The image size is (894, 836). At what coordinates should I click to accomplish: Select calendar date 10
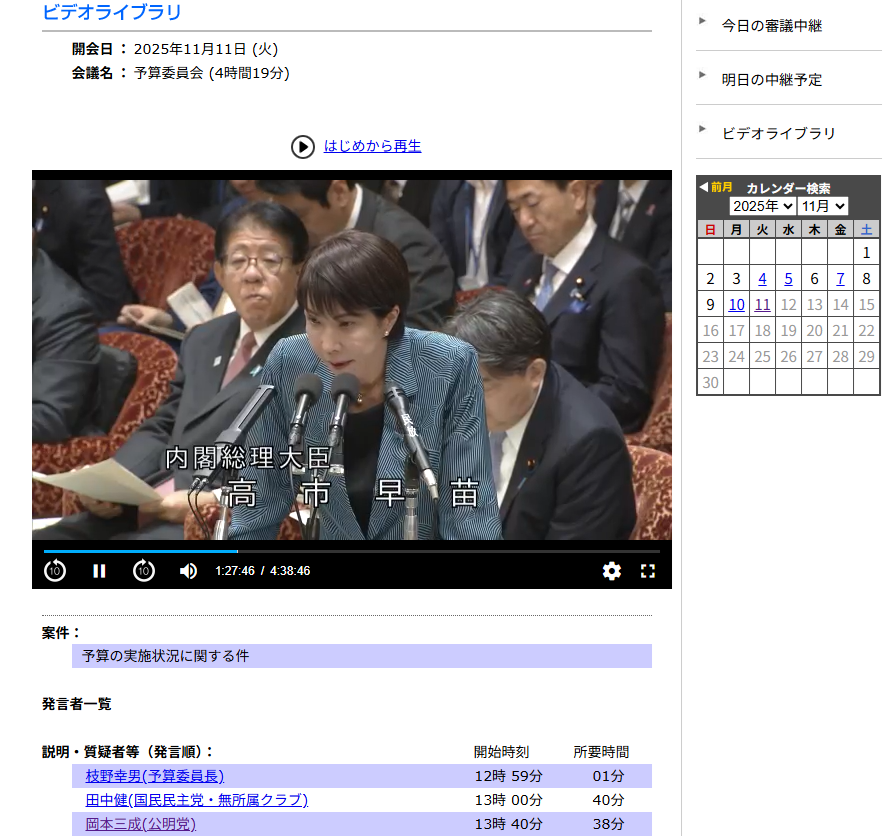click(x=737, y=305)
